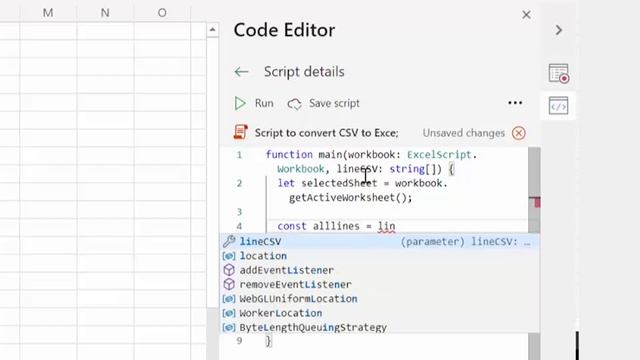Viewport: 640px width, 360px height.
Task: Open the Code Editor icon in the sidebar
Action: [558, 106]
